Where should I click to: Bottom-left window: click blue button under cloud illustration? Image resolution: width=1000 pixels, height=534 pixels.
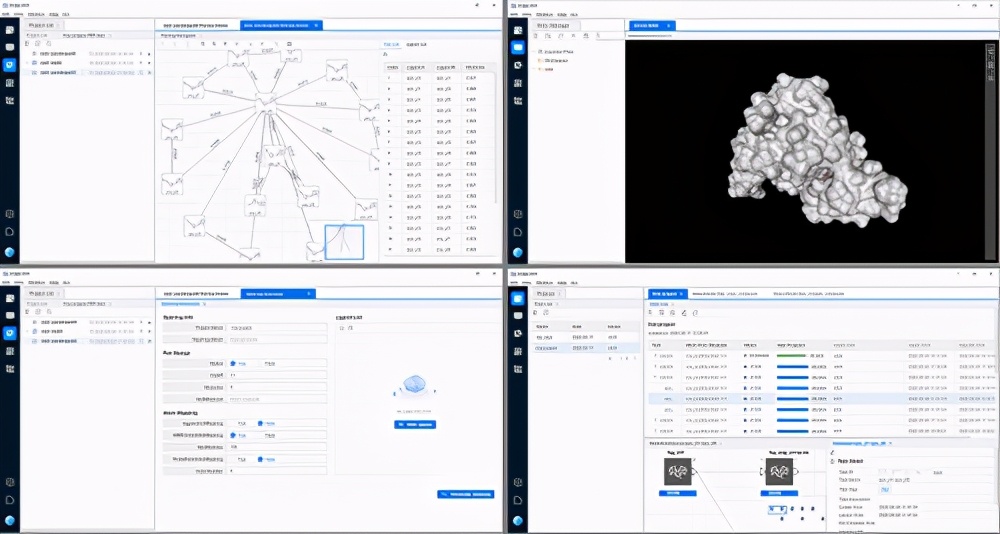[x=415, y=424]
